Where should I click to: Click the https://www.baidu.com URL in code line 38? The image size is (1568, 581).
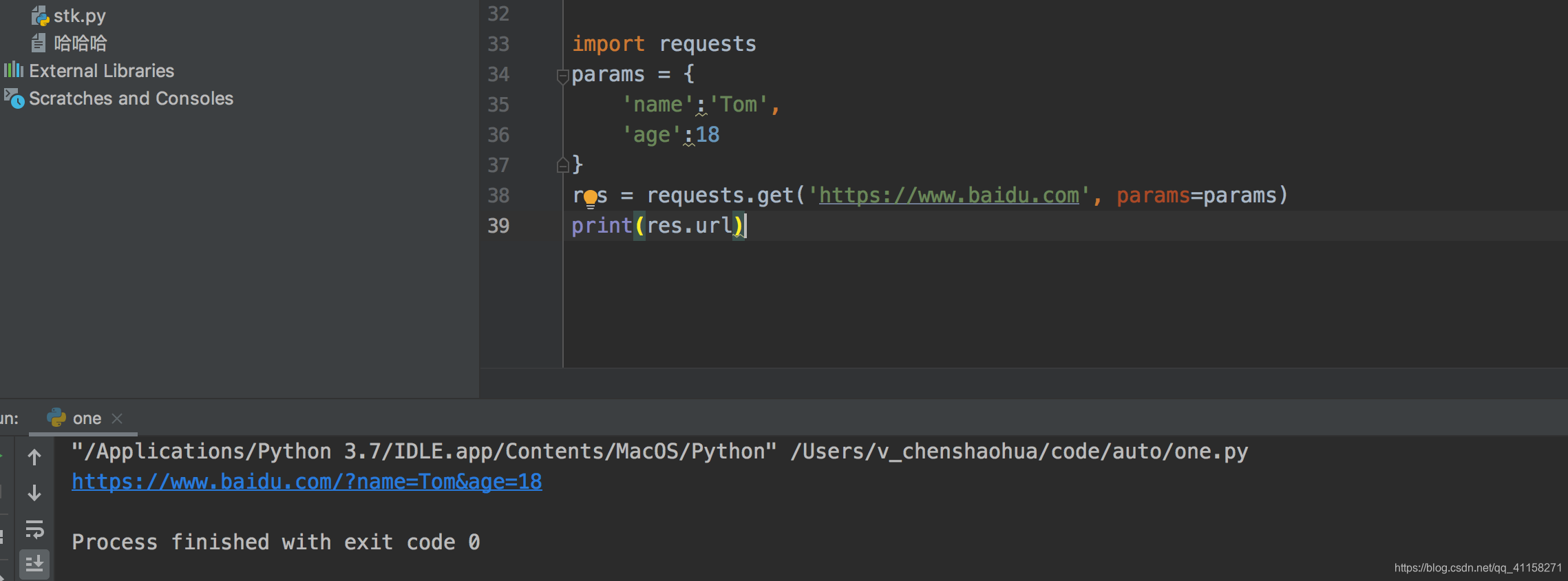click(949, 196)
